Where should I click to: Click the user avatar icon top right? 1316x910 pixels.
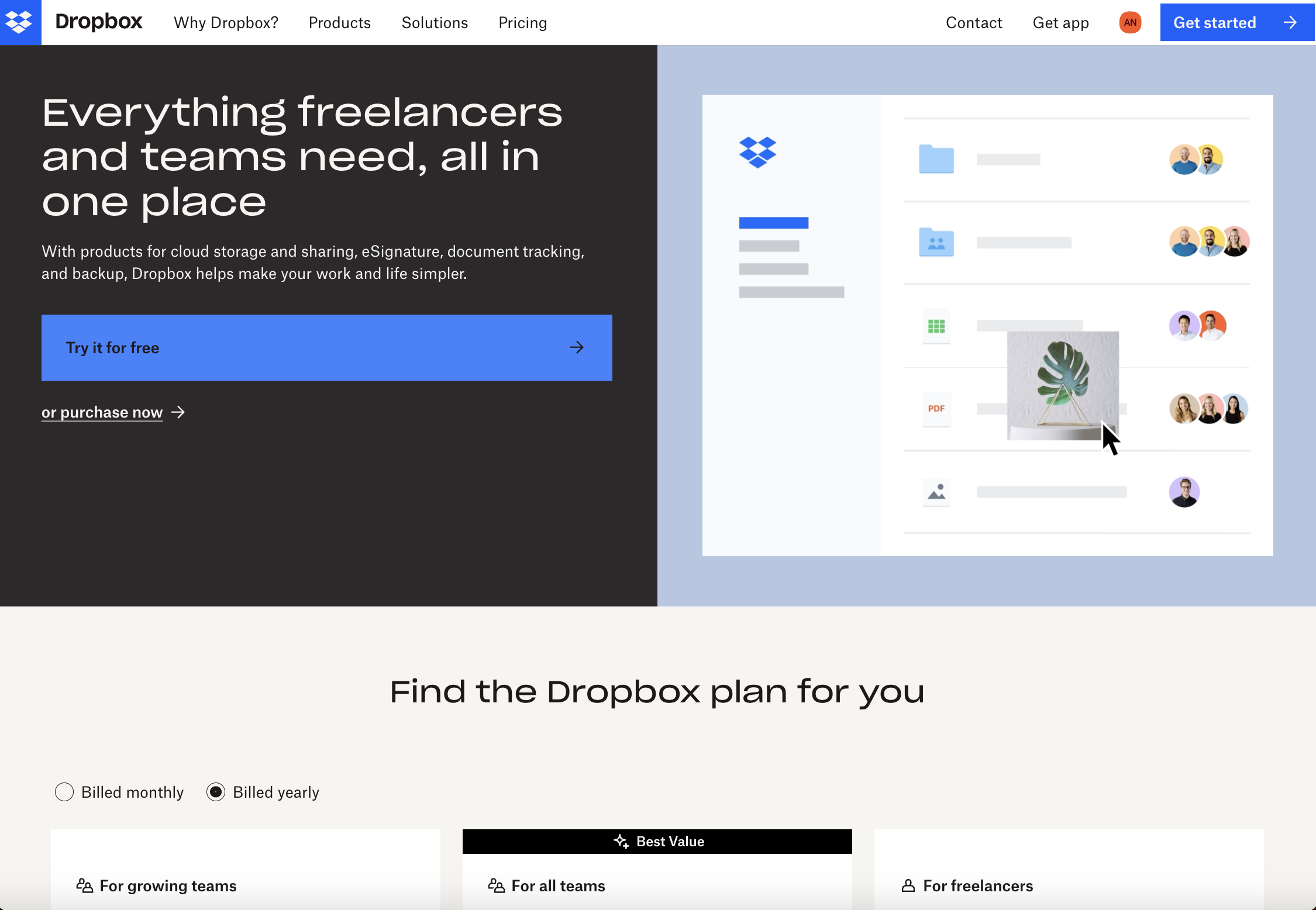(1127, 22)
